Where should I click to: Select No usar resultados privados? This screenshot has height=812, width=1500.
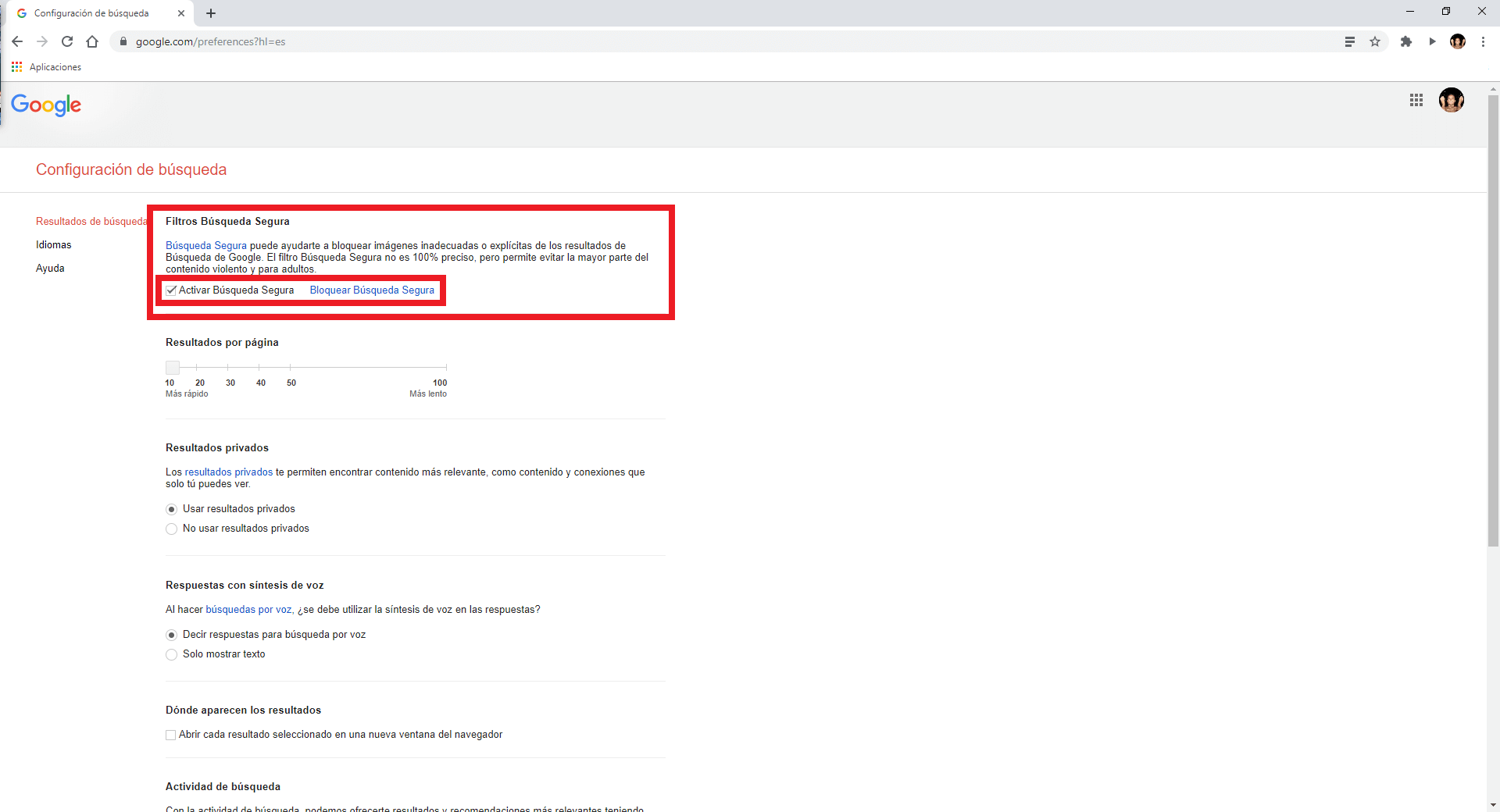click(172, 529)
